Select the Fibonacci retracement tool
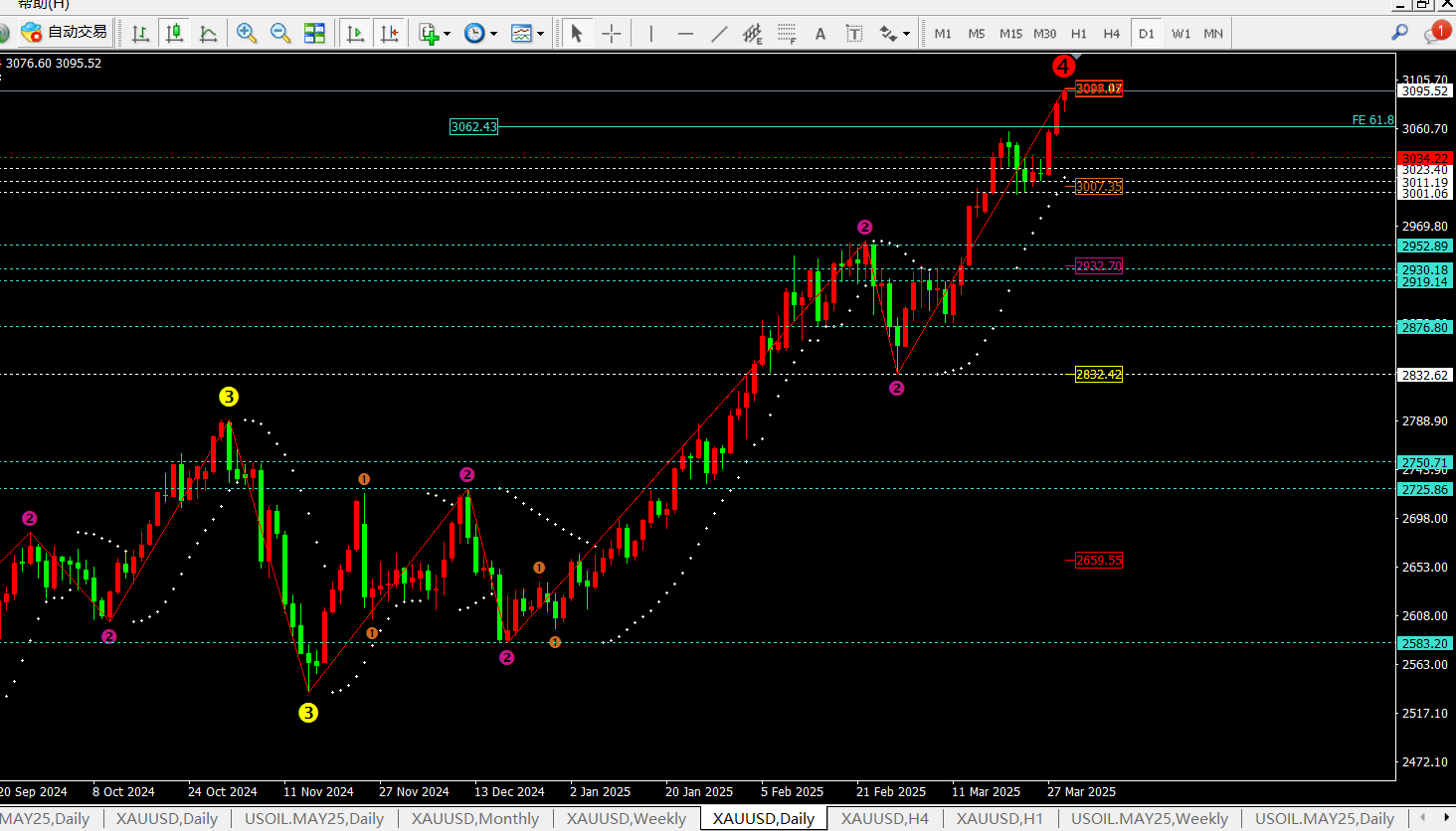This screenshot has width=1456, height=831. [x=787, y=34]
